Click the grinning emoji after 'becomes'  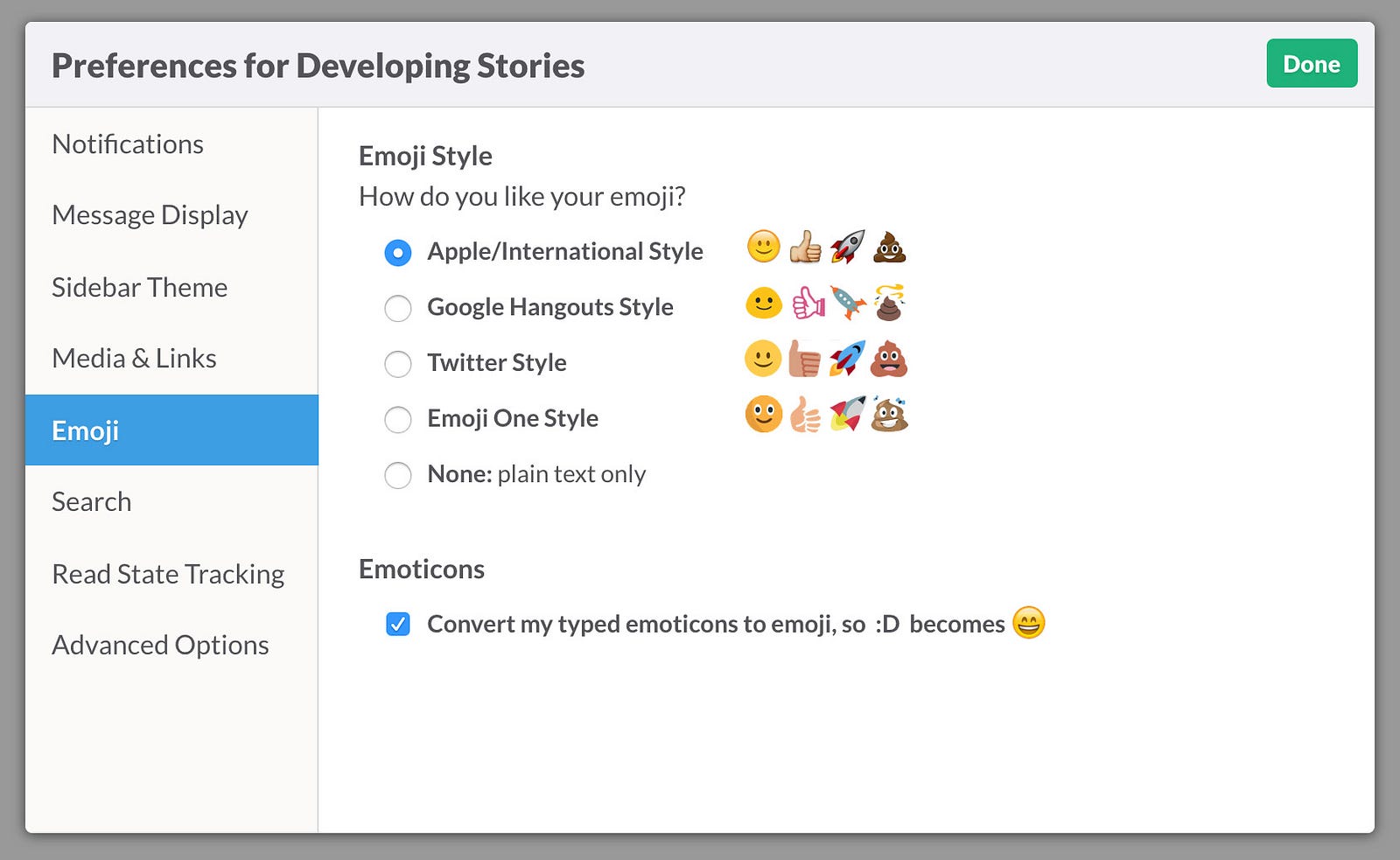1029,623
